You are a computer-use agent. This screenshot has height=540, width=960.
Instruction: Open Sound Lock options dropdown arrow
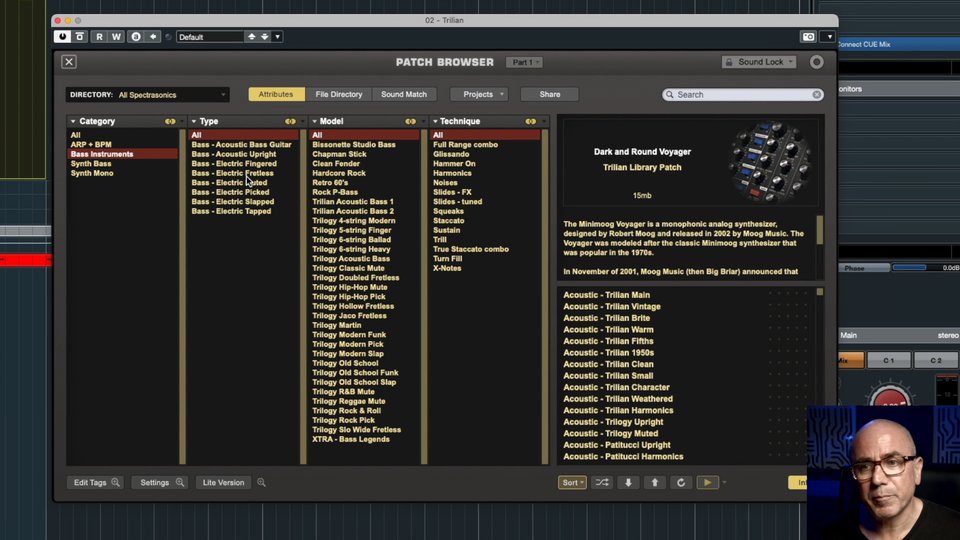click(x=791, y=62)
